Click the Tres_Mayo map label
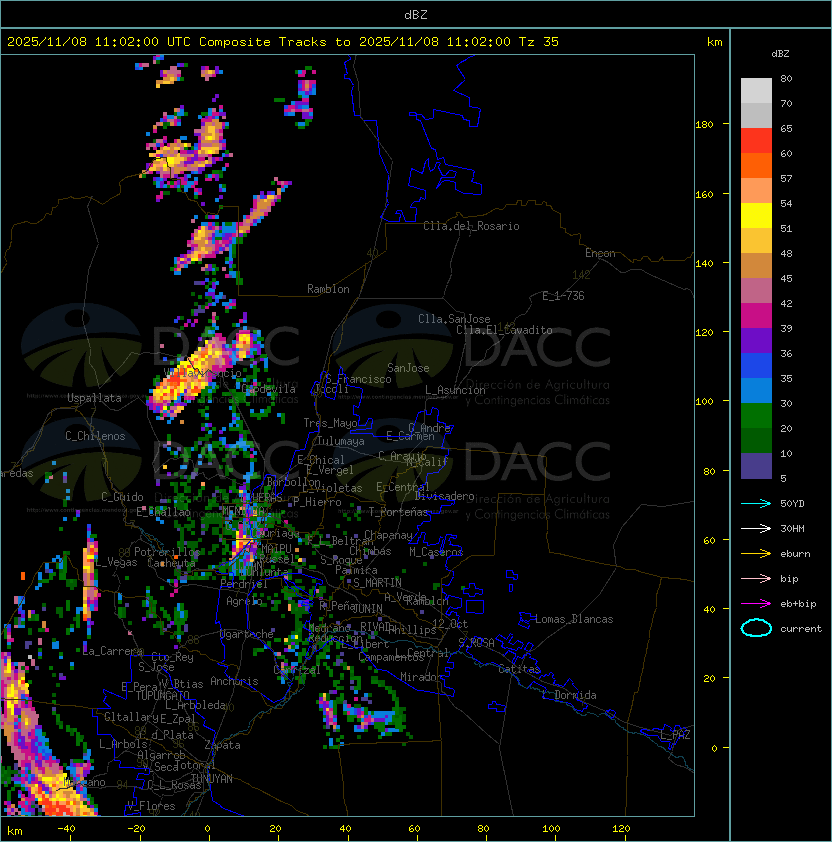The width and height of the screenshot is (832, 842). [x=330, y=423]
